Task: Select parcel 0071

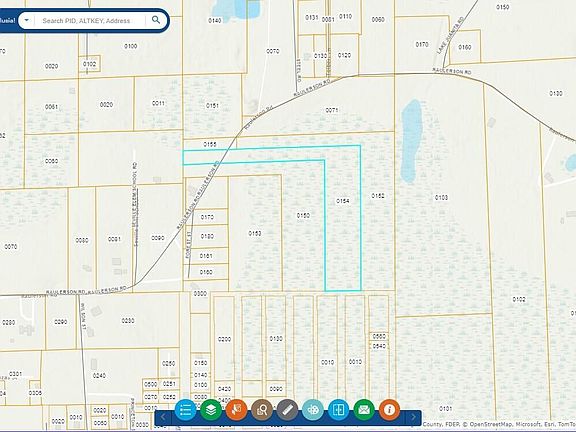Action: [331, 110]
